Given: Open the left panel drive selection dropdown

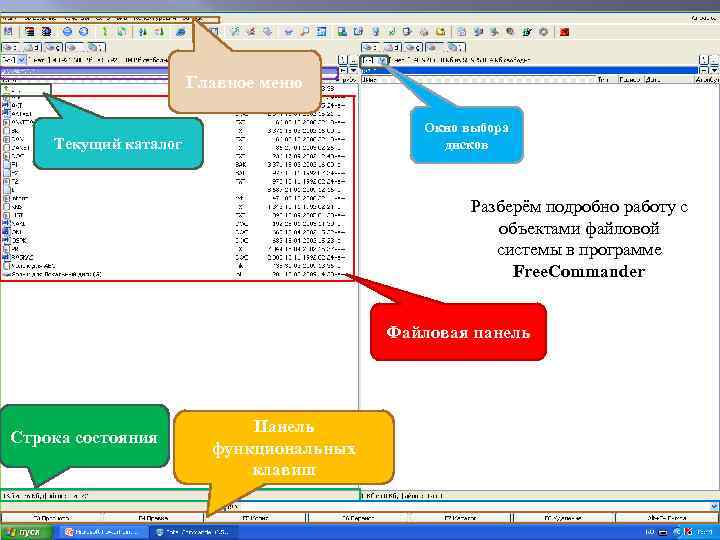Looking at the screenshot, I should point(22,60).
